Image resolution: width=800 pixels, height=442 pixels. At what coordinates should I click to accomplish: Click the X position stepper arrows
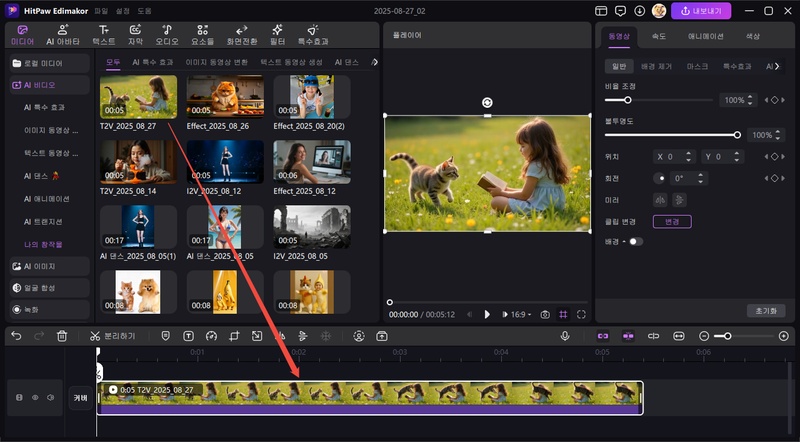point(688,157)
